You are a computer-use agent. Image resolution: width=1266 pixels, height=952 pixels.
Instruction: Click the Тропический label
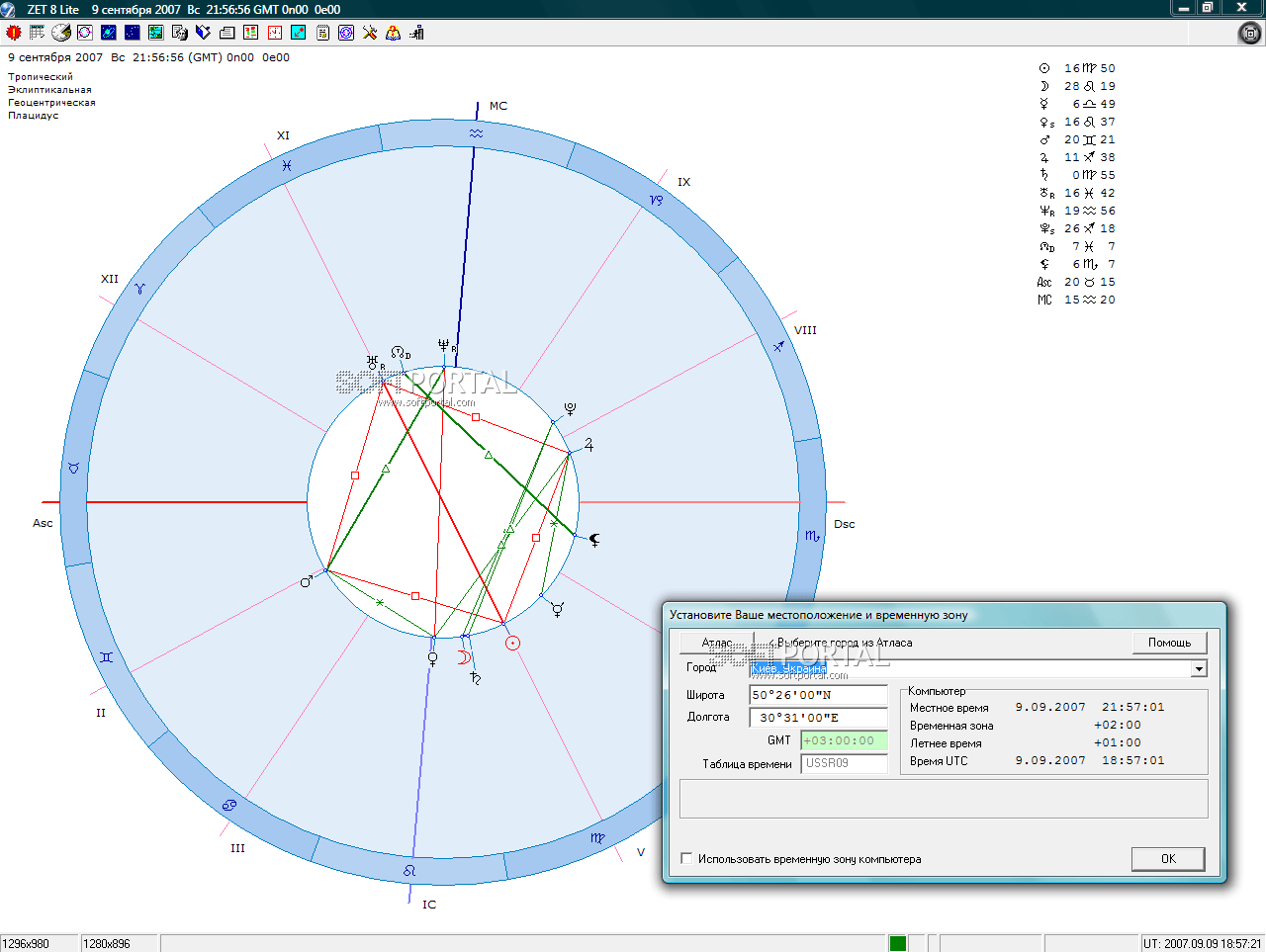41,77
